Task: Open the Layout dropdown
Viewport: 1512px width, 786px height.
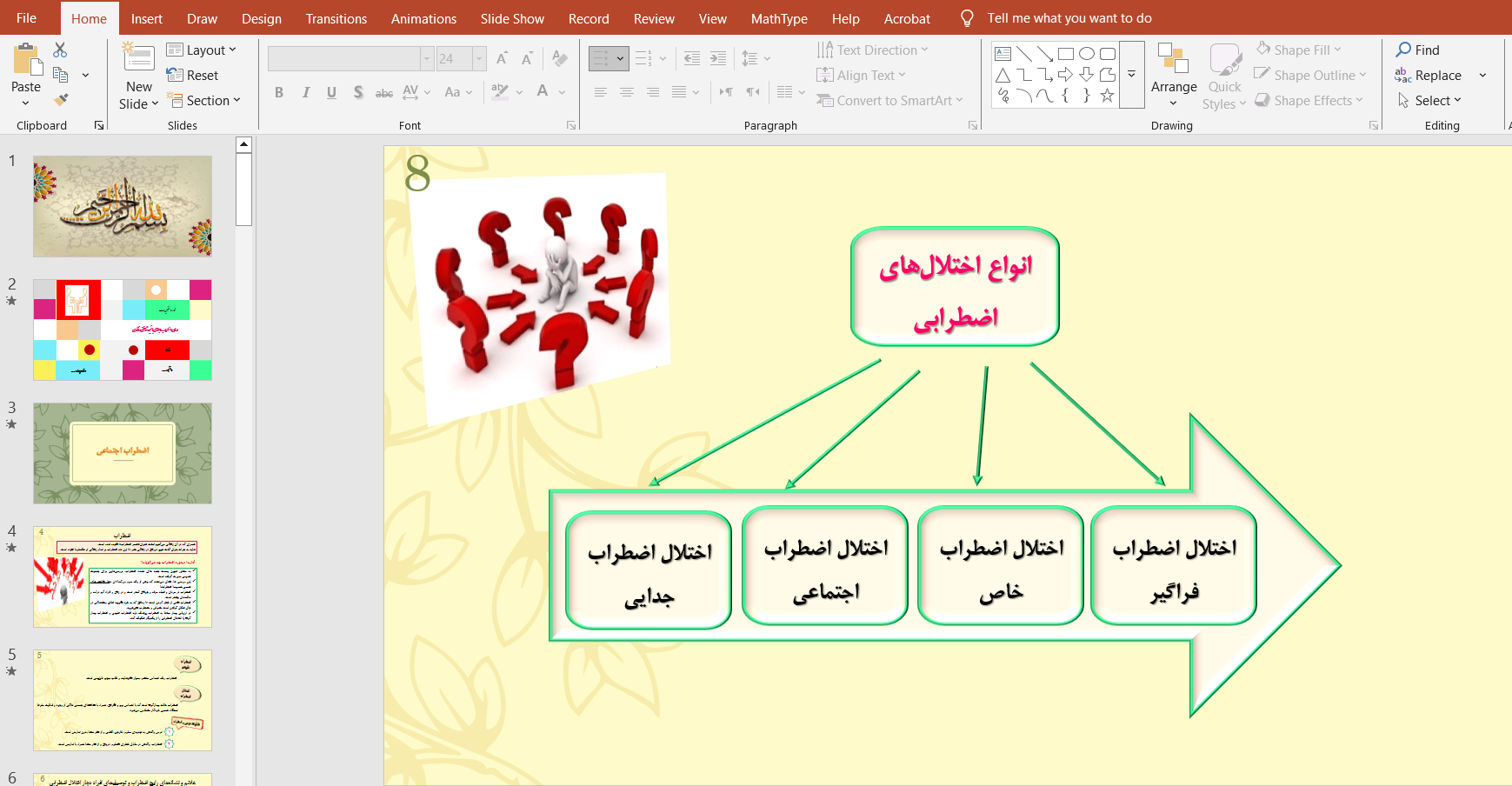Action: 202,50
